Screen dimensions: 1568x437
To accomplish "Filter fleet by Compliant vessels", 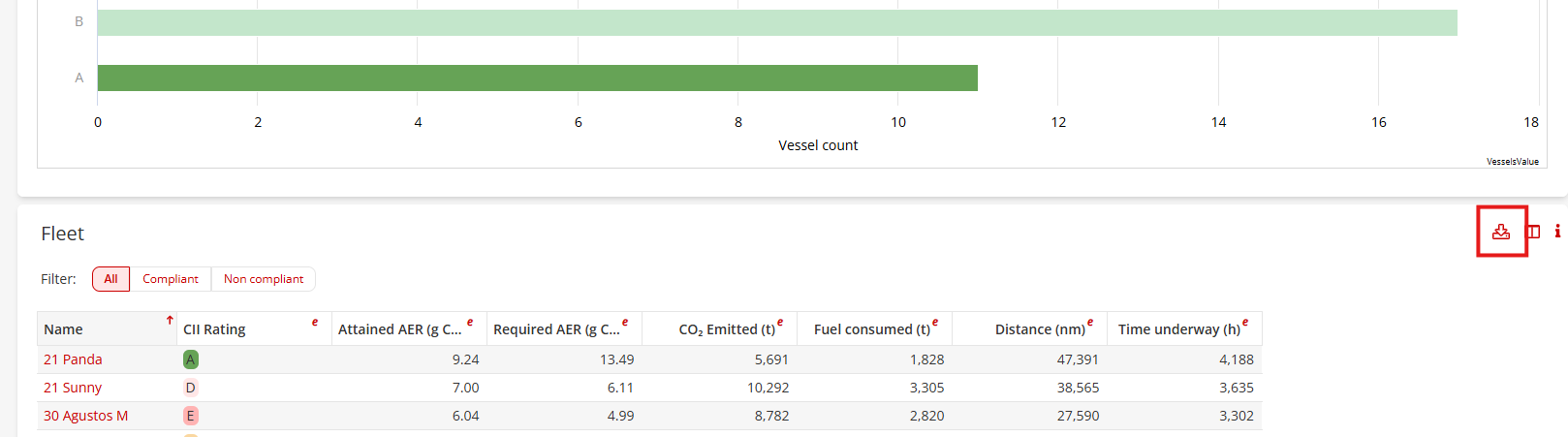I will coord(171,279).
